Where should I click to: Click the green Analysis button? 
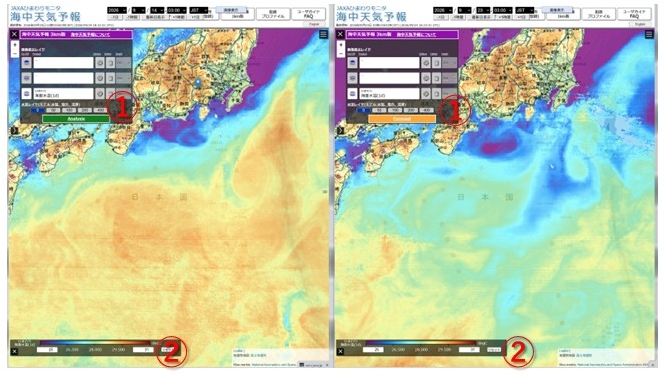click(76, 119)
